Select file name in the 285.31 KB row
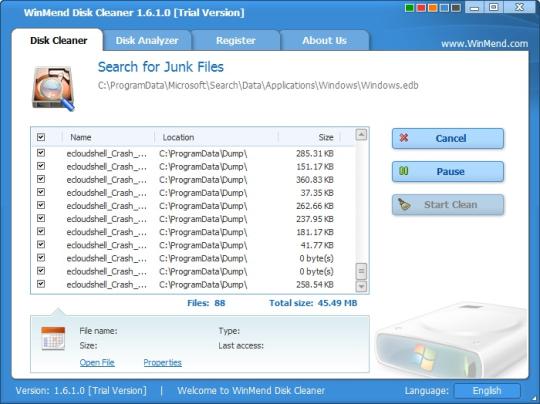The height and width of the screenshot is (404, 540). [x=107, y=154]
